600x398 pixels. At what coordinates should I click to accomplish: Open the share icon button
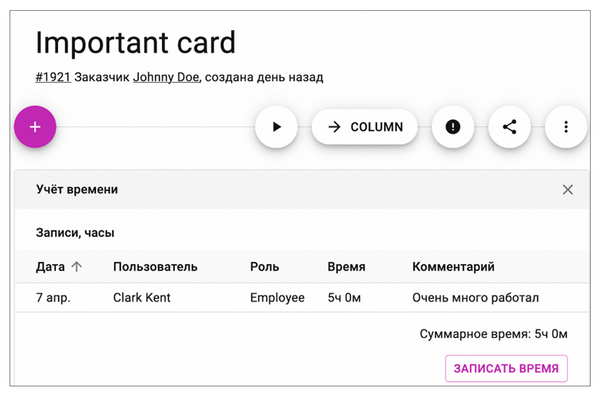pos(509,127)
